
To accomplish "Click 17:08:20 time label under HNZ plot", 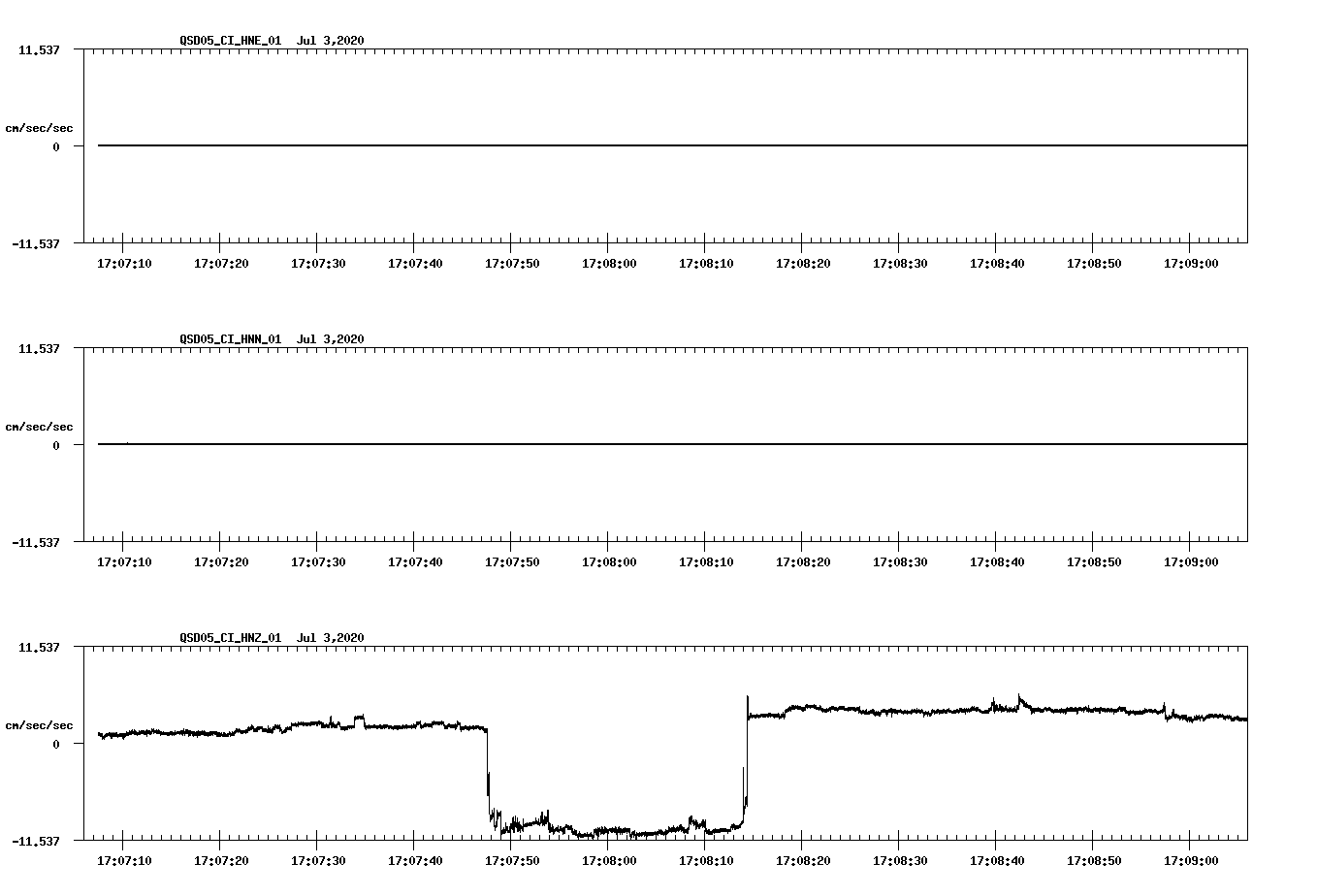I will click(x=803, y=860).
